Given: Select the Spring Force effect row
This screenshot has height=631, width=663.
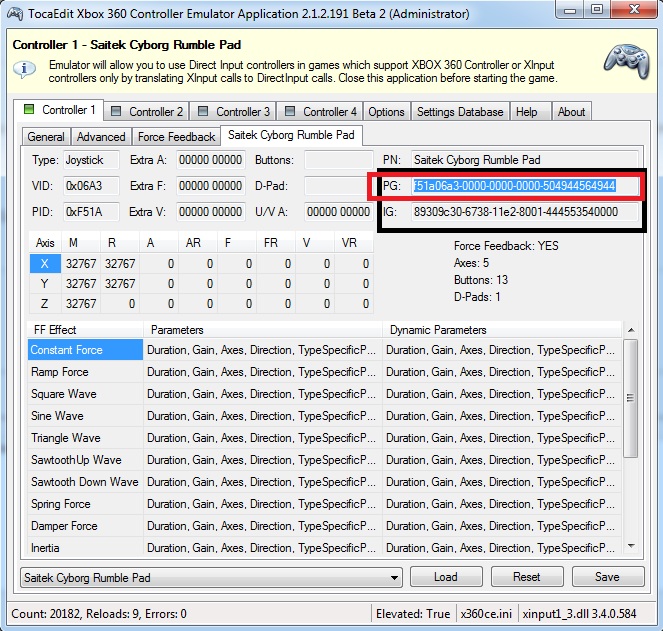Looking at the screenshot, I should click(324, 504).
